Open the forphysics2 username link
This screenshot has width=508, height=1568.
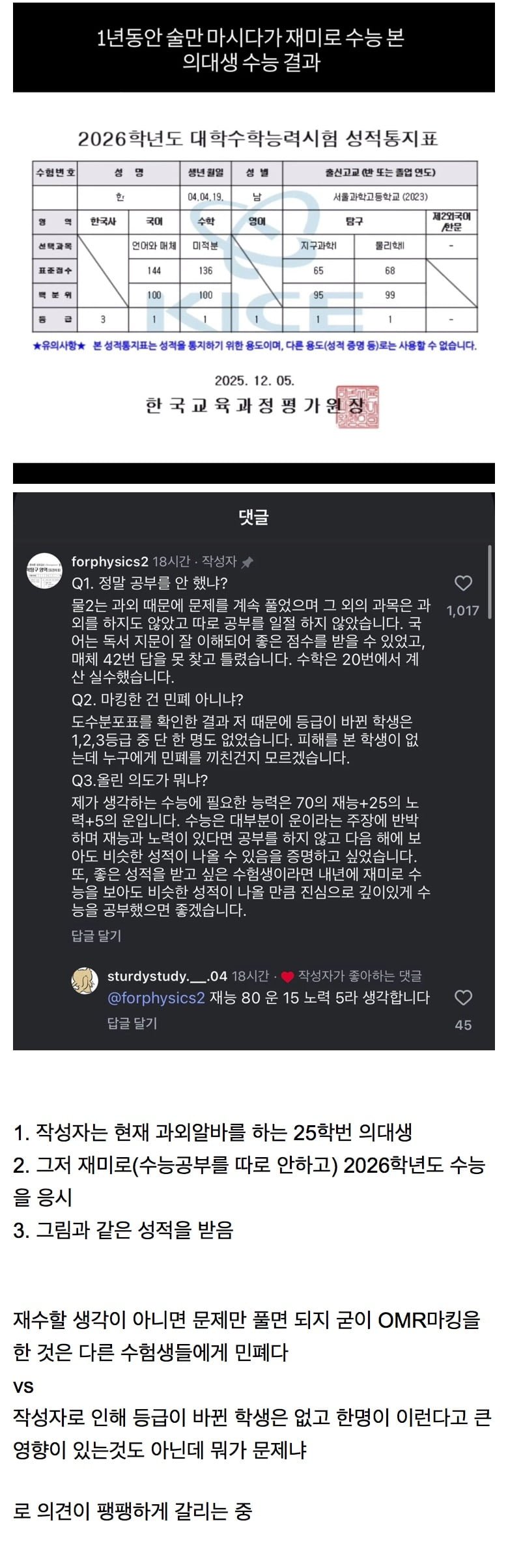point(109,561)
